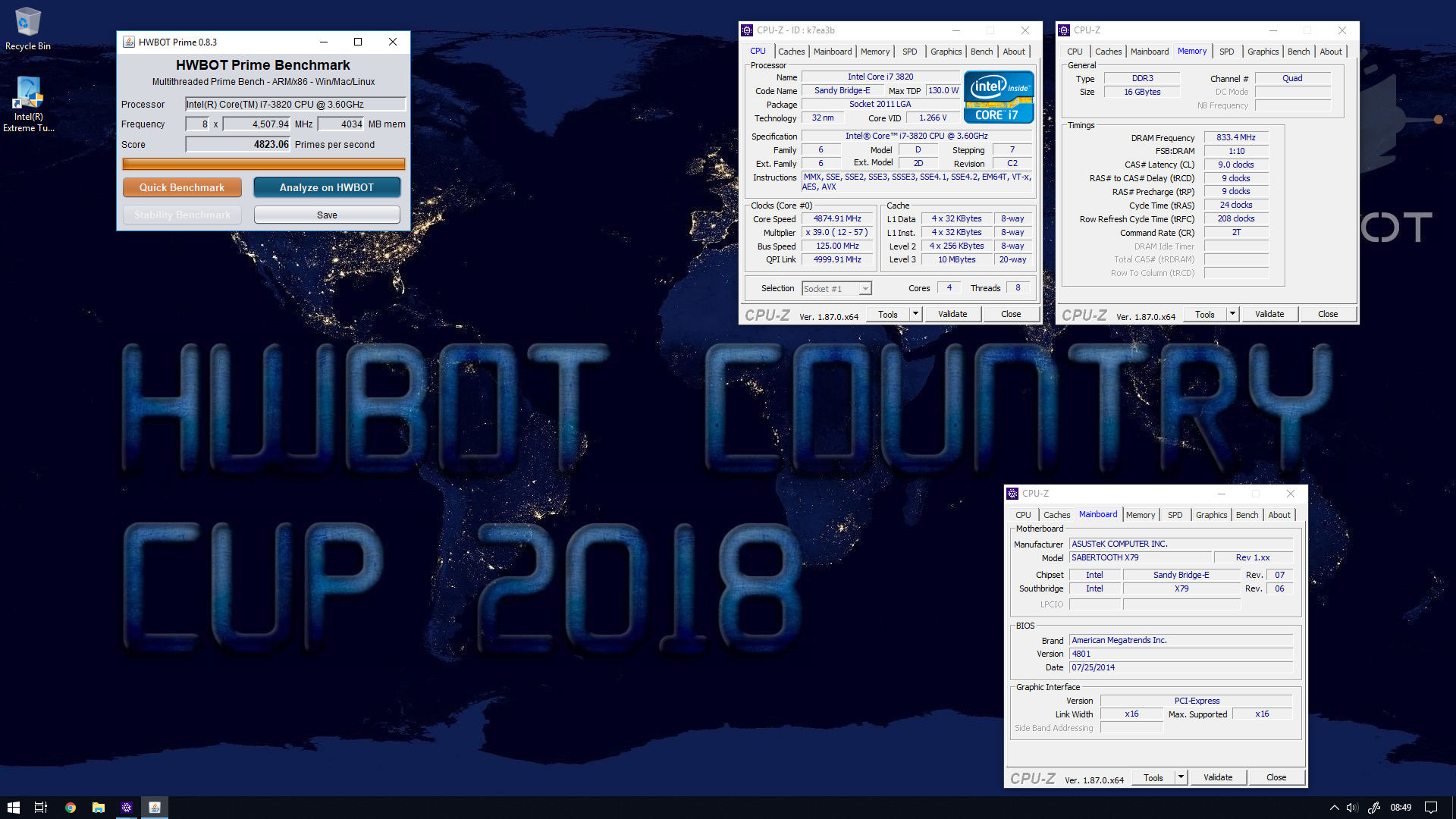Click BIOS date 07/25/2014

tap(1181, 667)
